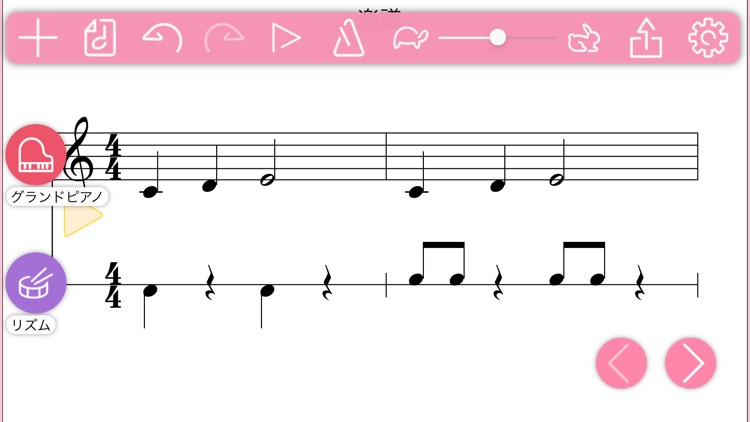
Task: Go to the next page arrow
Action: pos(690,363)
